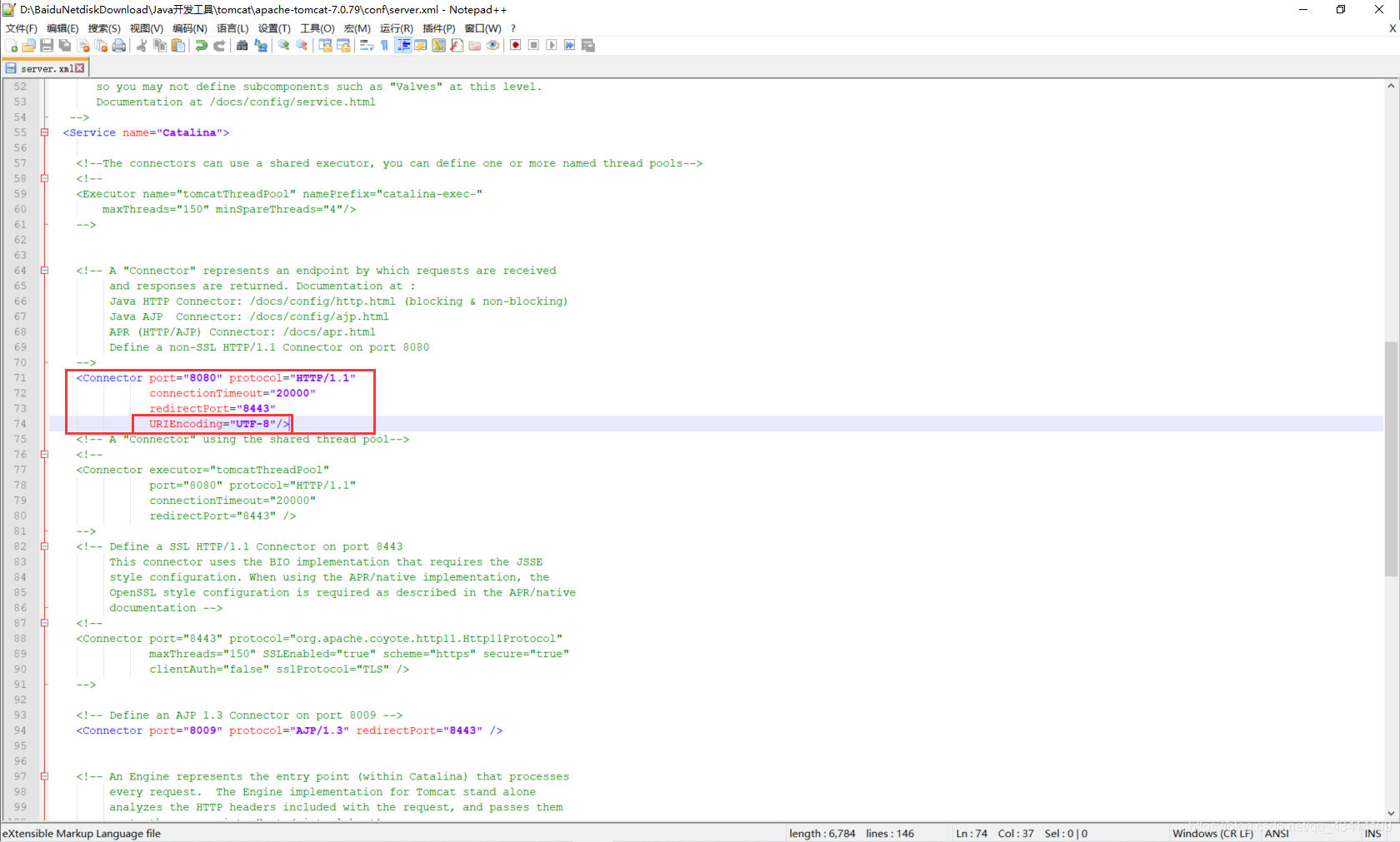This screenshot has height=842, width=1400.
Task: Click the Open file toolbar icon
Action: (29, 45)
